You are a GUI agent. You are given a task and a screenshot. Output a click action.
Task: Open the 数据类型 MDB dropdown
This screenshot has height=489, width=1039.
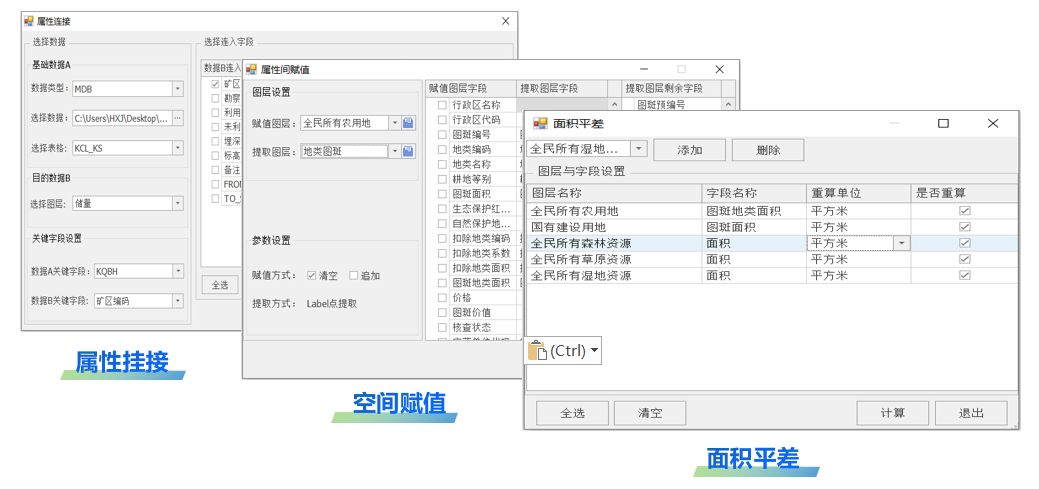[178, 89]
